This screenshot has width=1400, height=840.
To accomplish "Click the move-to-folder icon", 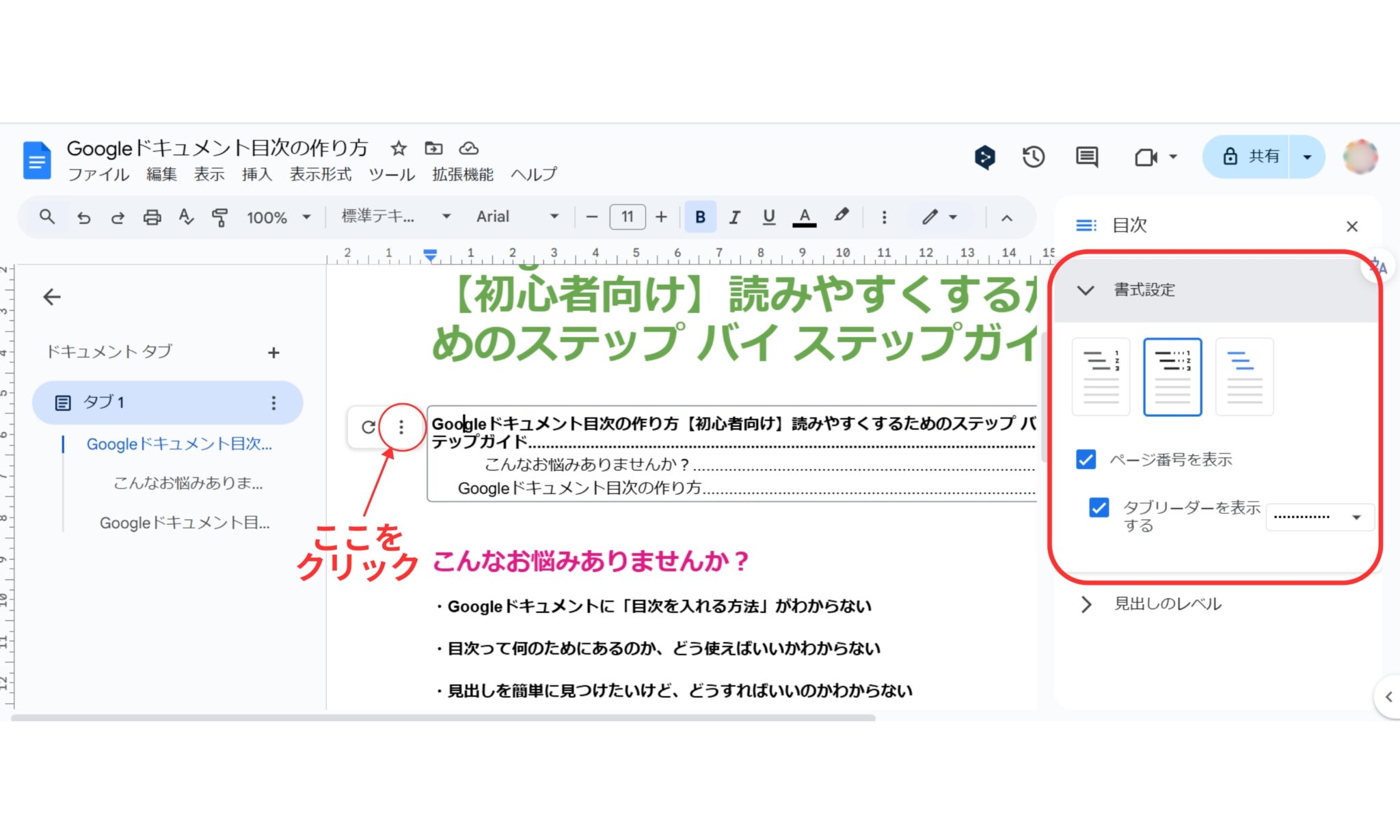I will (x=433, y=148).
